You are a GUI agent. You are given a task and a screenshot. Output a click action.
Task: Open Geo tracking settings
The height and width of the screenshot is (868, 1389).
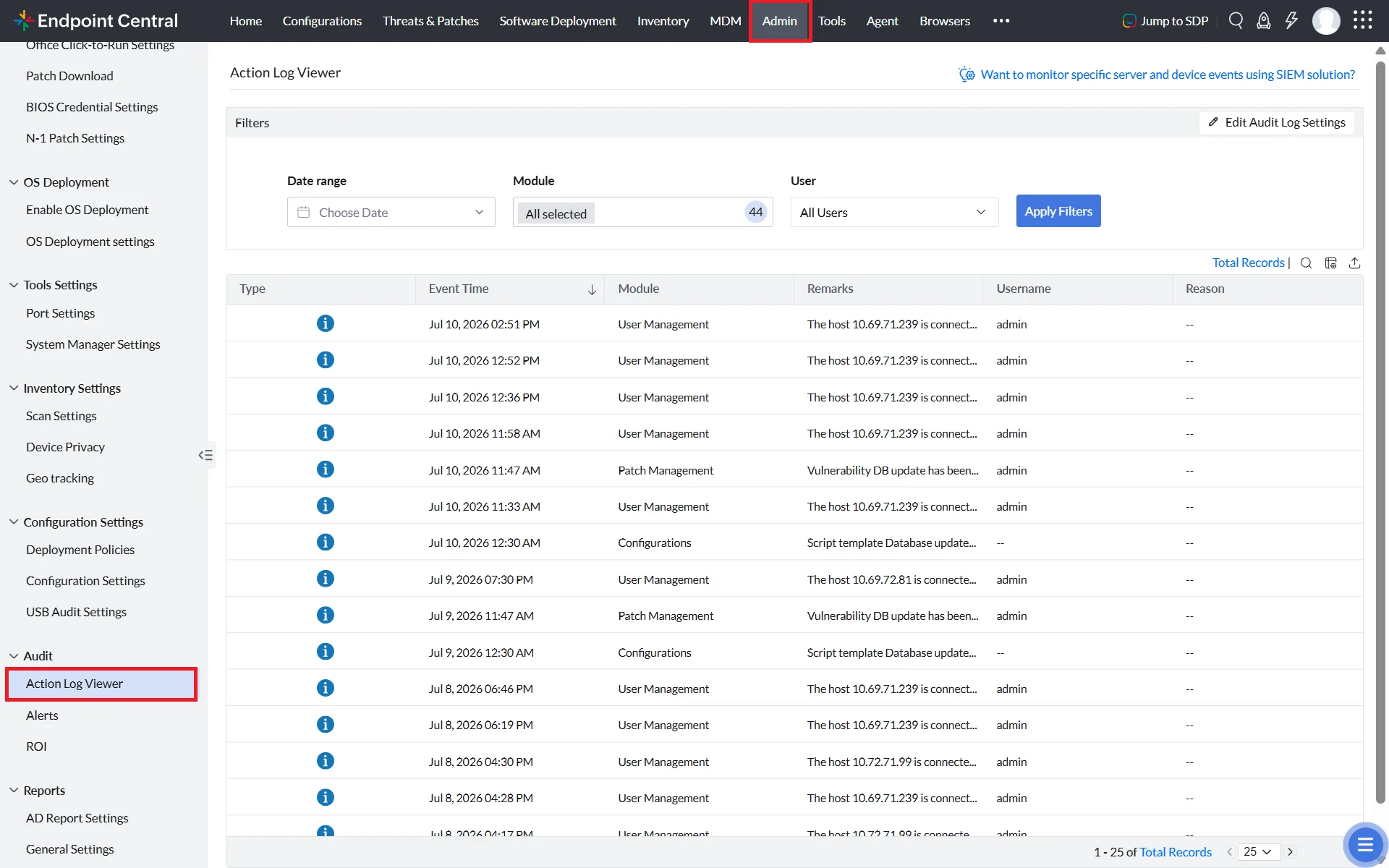tap(60, 478)
